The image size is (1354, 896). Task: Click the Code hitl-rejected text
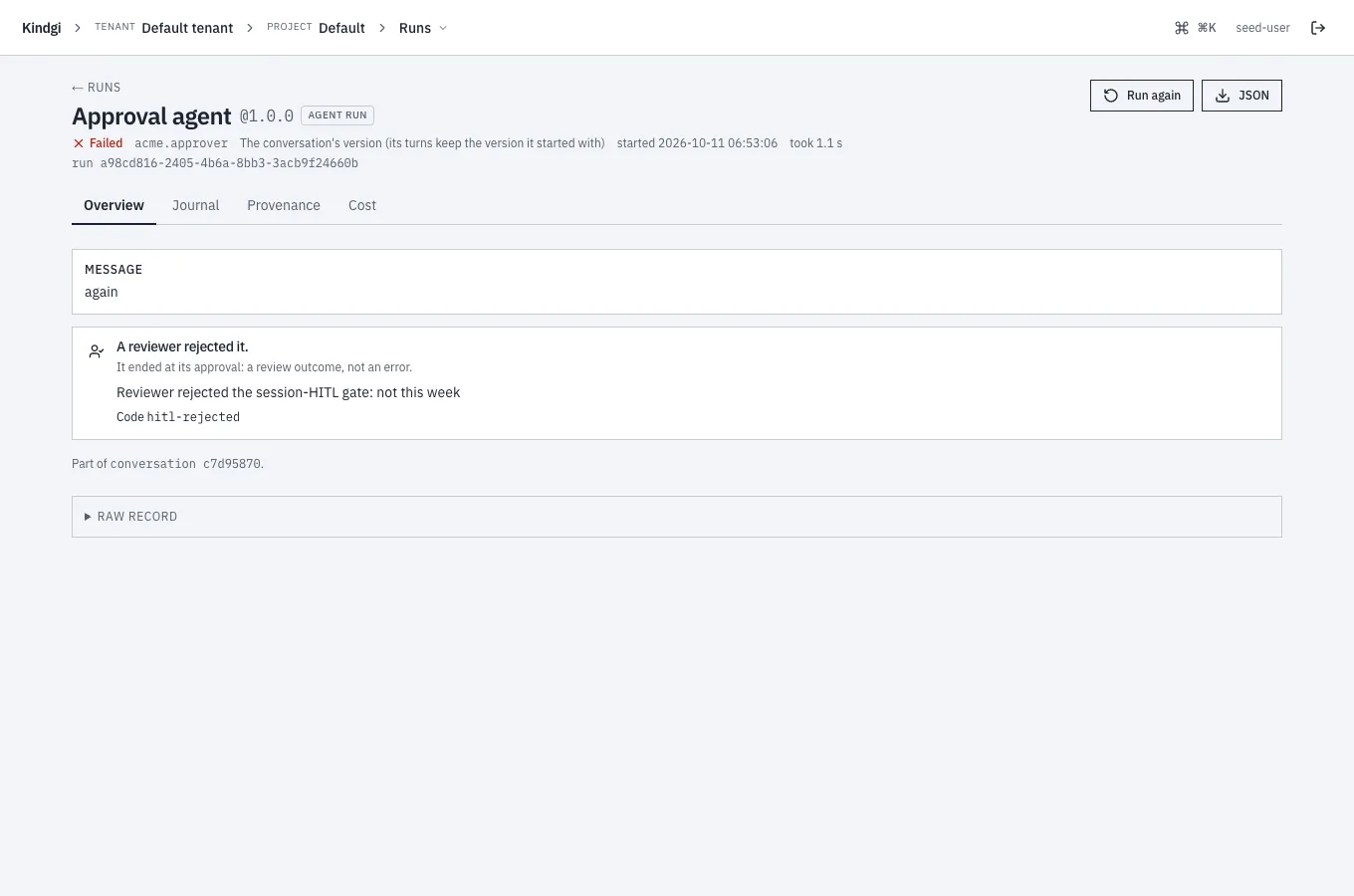click(178, 417)
